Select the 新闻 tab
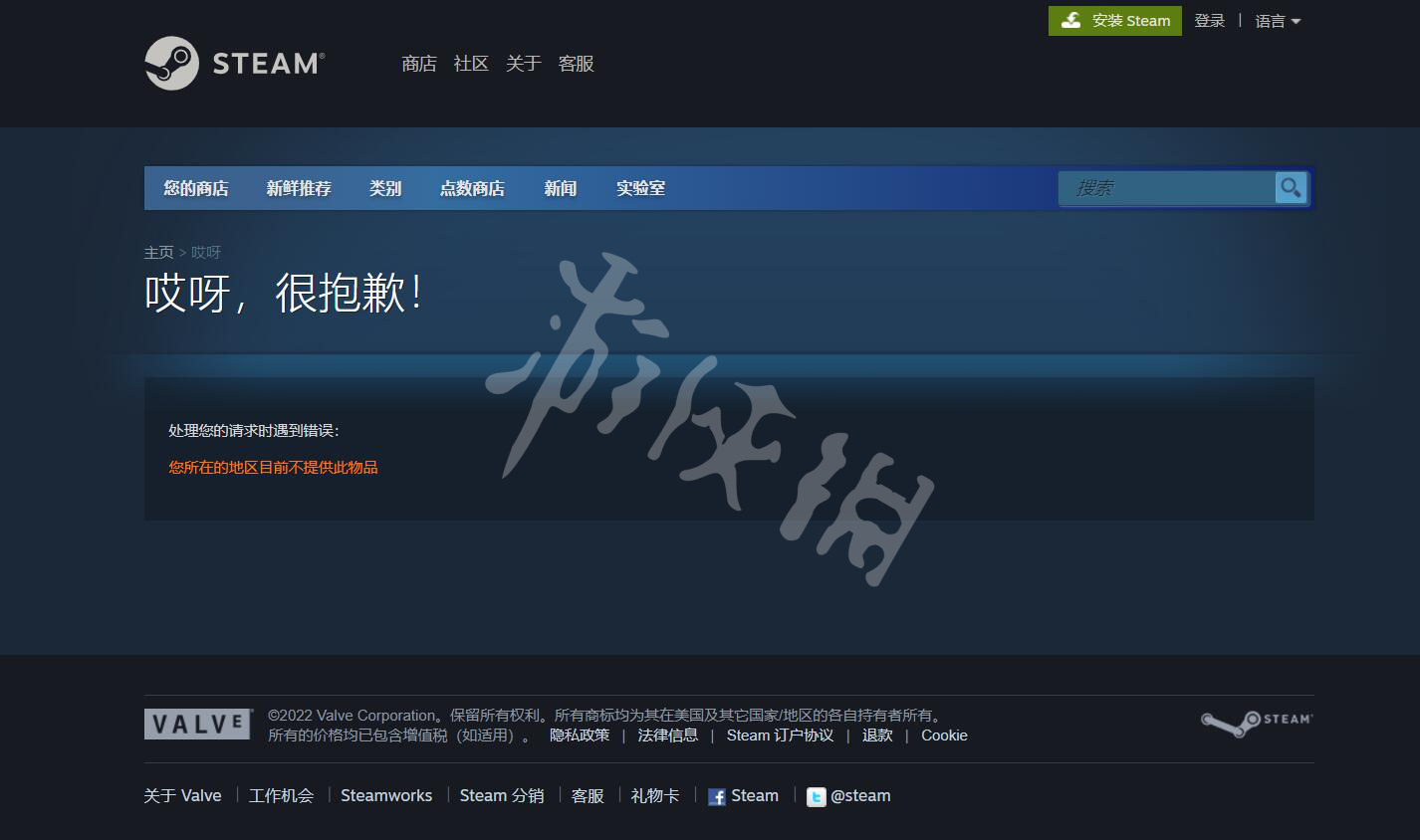Screen dimensions: 1420x840 [x=561, y=188]
